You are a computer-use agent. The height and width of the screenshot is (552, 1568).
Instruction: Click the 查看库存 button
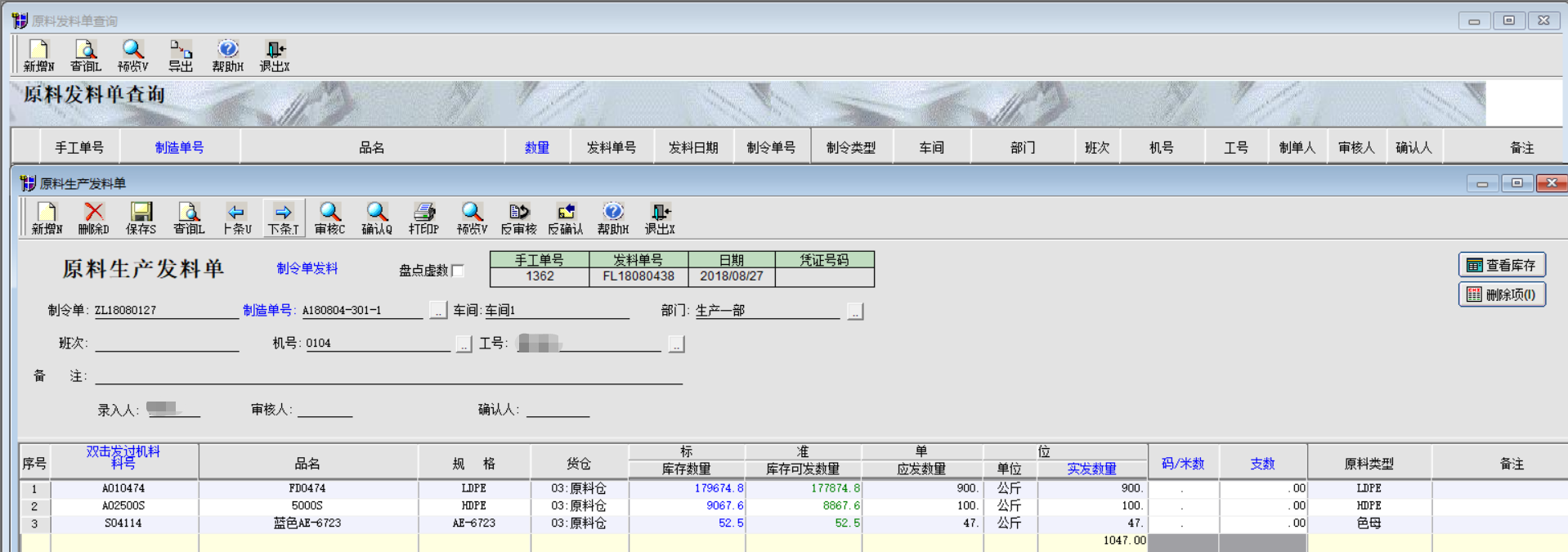pos(1502,265)
